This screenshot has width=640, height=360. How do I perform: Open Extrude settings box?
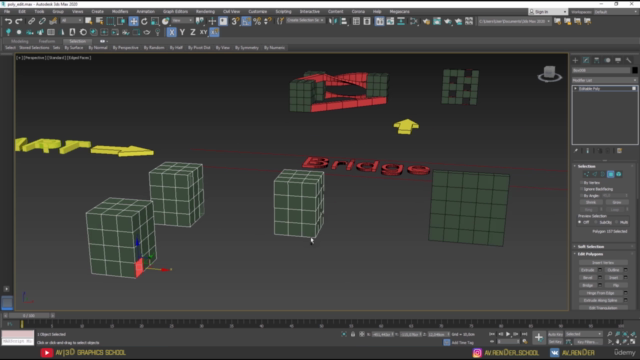click(x=600, y=270)
